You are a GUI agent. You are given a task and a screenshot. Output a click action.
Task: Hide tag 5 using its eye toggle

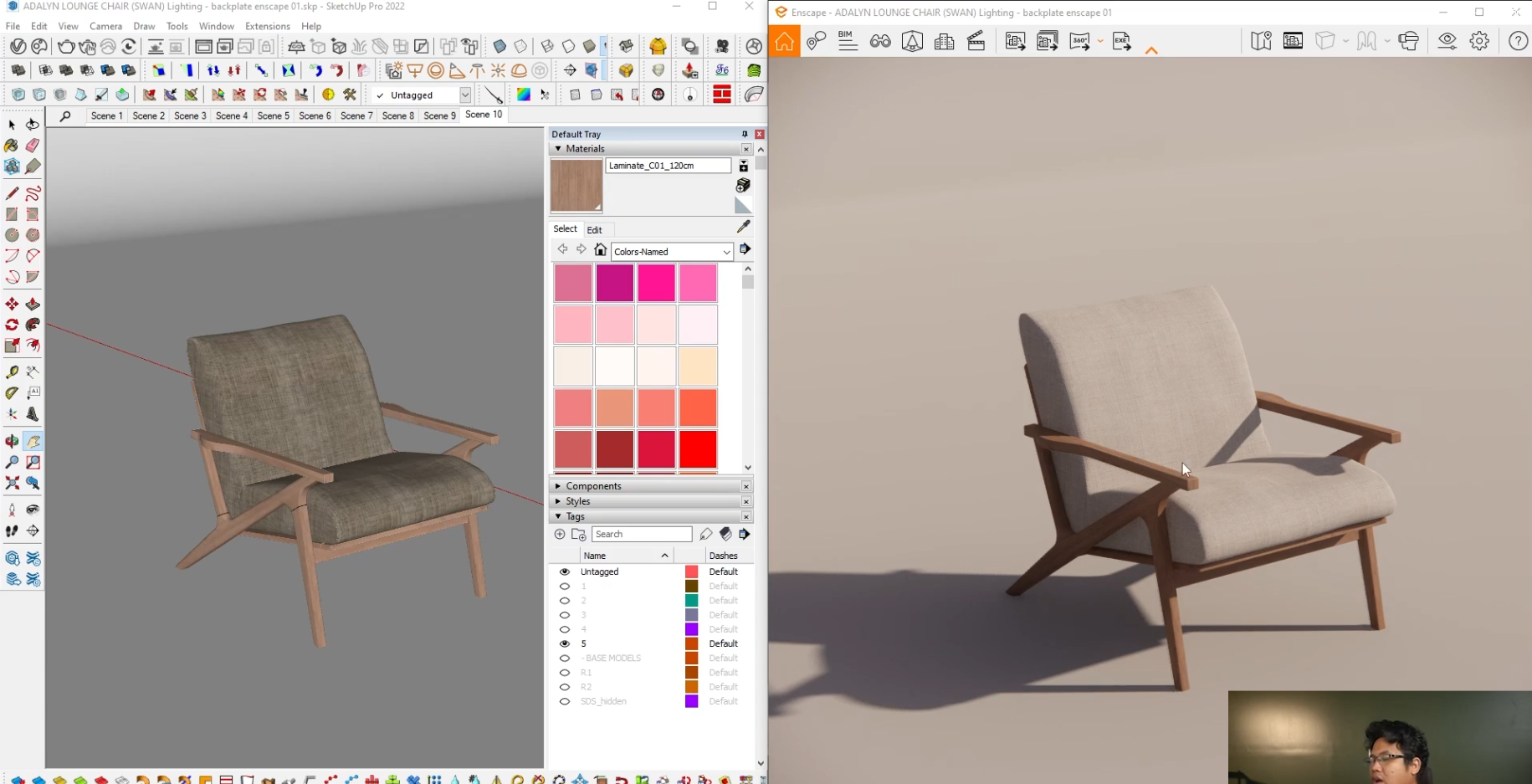point(563,643)
